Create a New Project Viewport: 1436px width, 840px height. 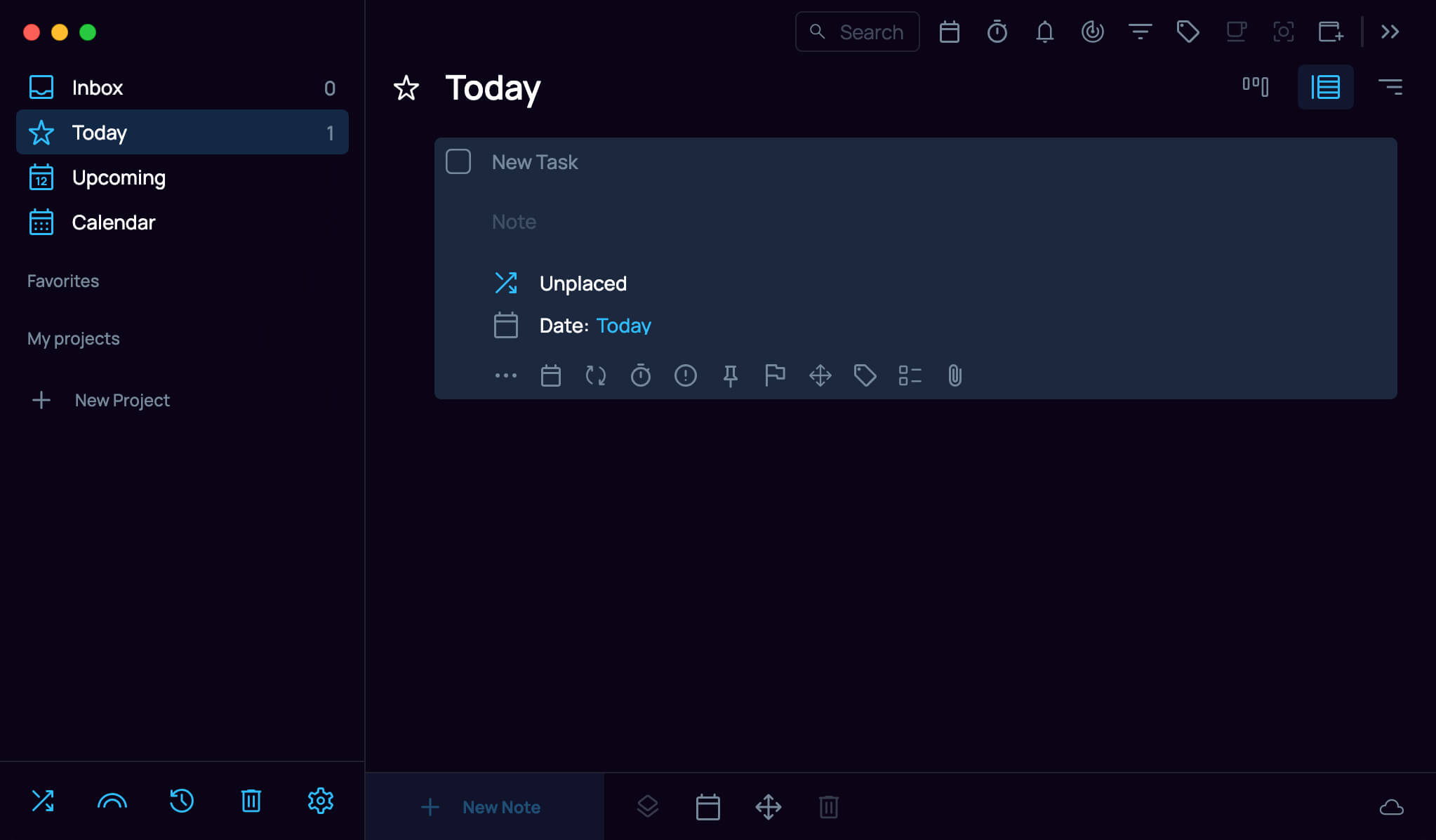click(121, 400)
